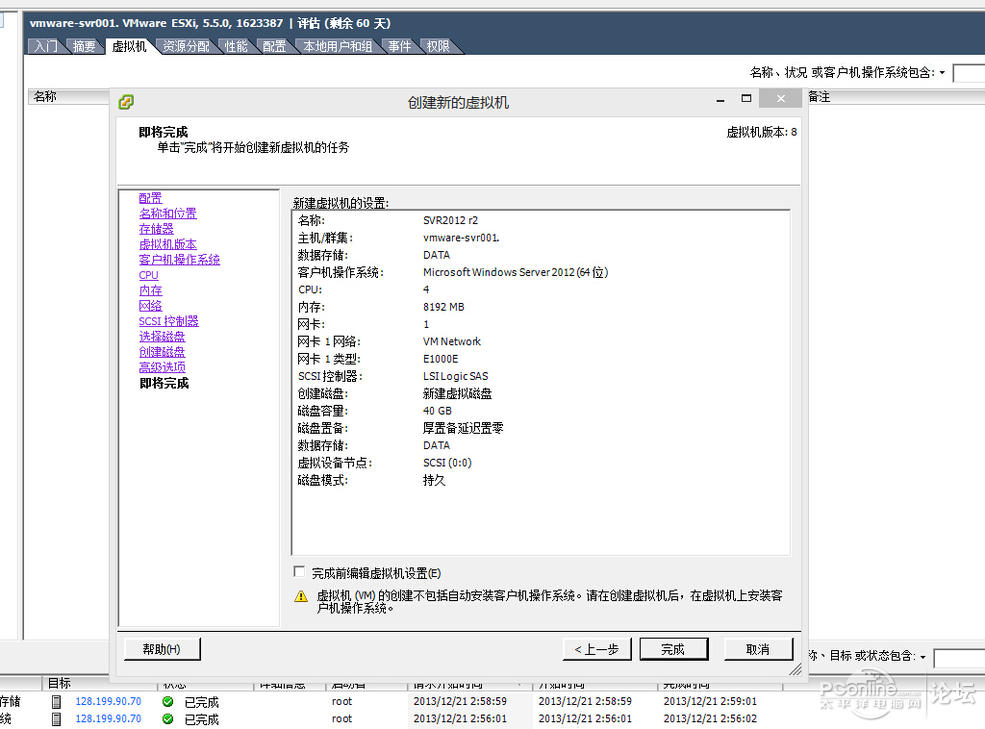
Task: Click the yellow warning icon beside the VM note
Action: [301, 596]
